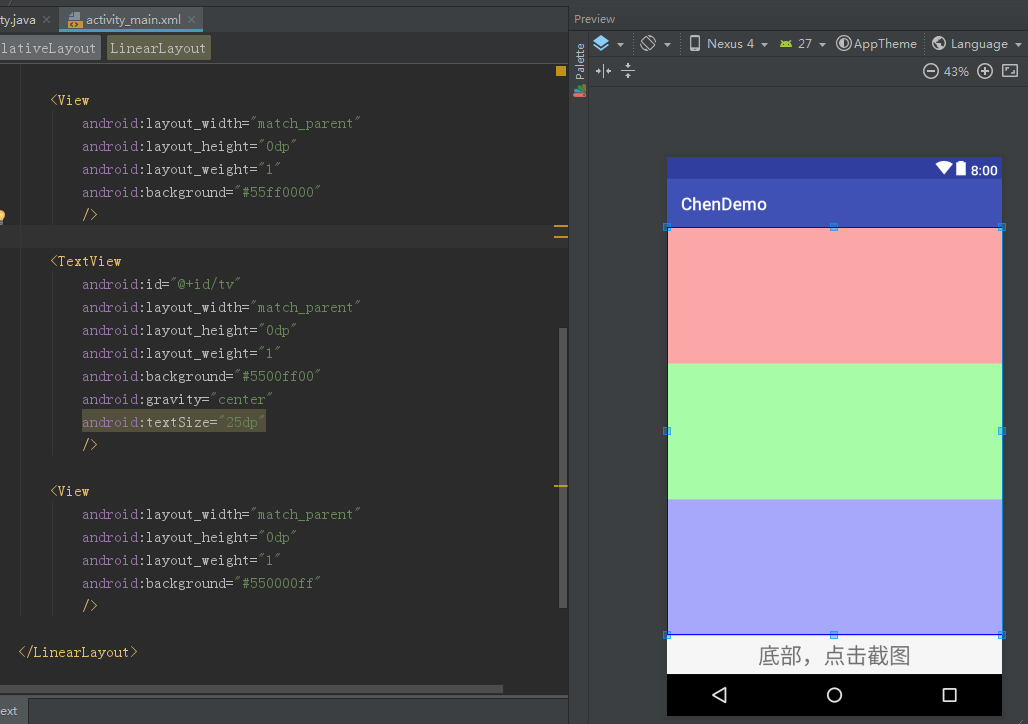Click the Android home navigation button
This screenshot has width=1028, height=724.
coord(834,695)
